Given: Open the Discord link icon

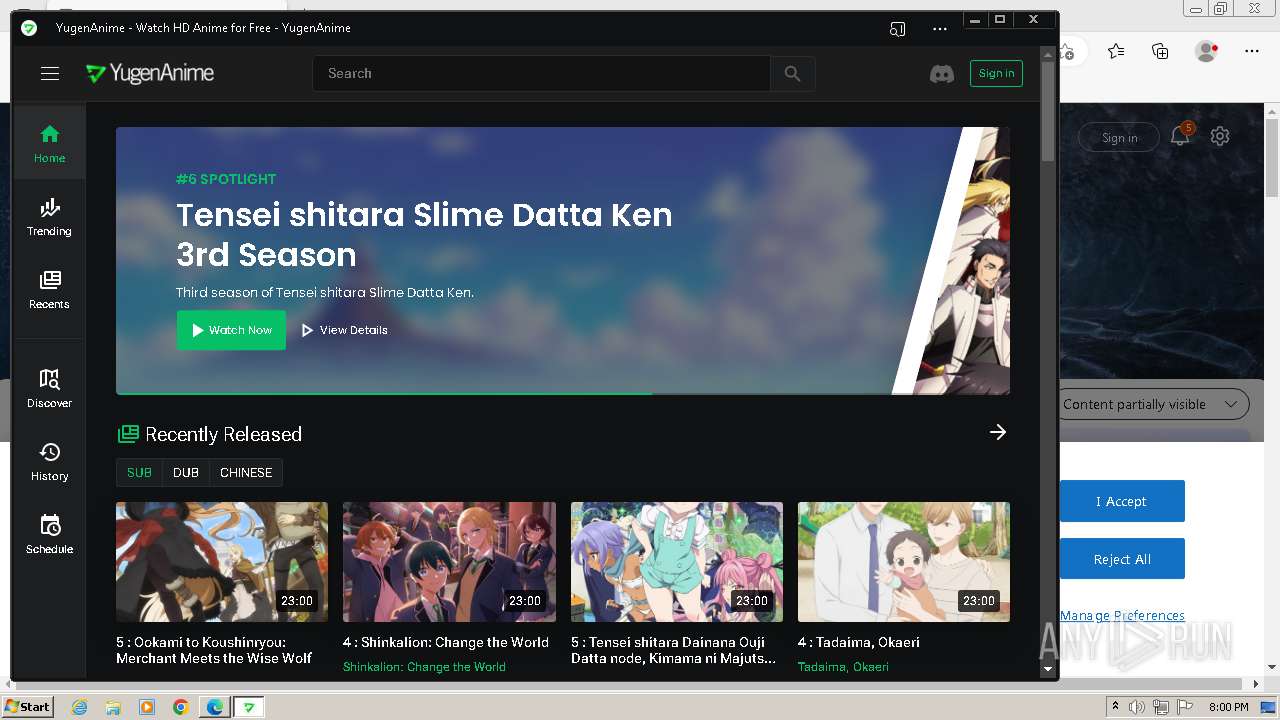Looking at the screenshot, I should click(942, 73).
